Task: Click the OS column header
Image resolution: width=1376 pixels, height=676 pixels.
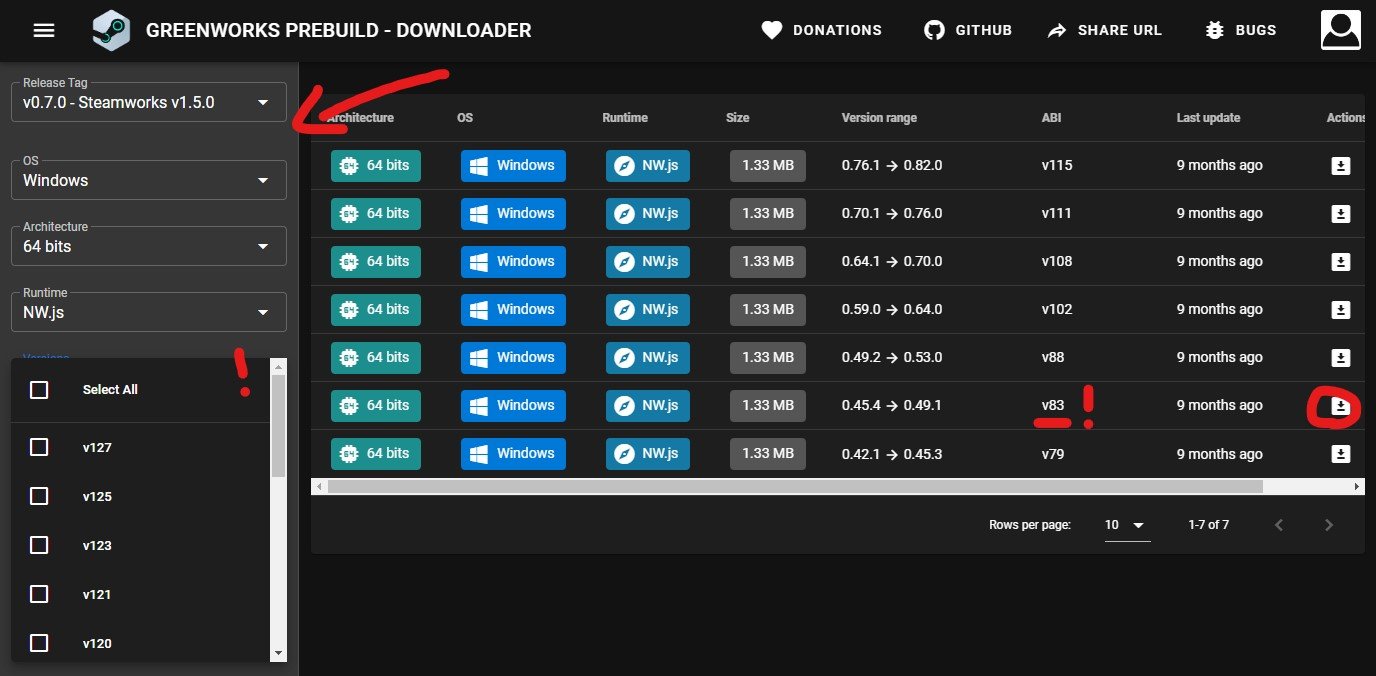Action: tap(465, 118)
